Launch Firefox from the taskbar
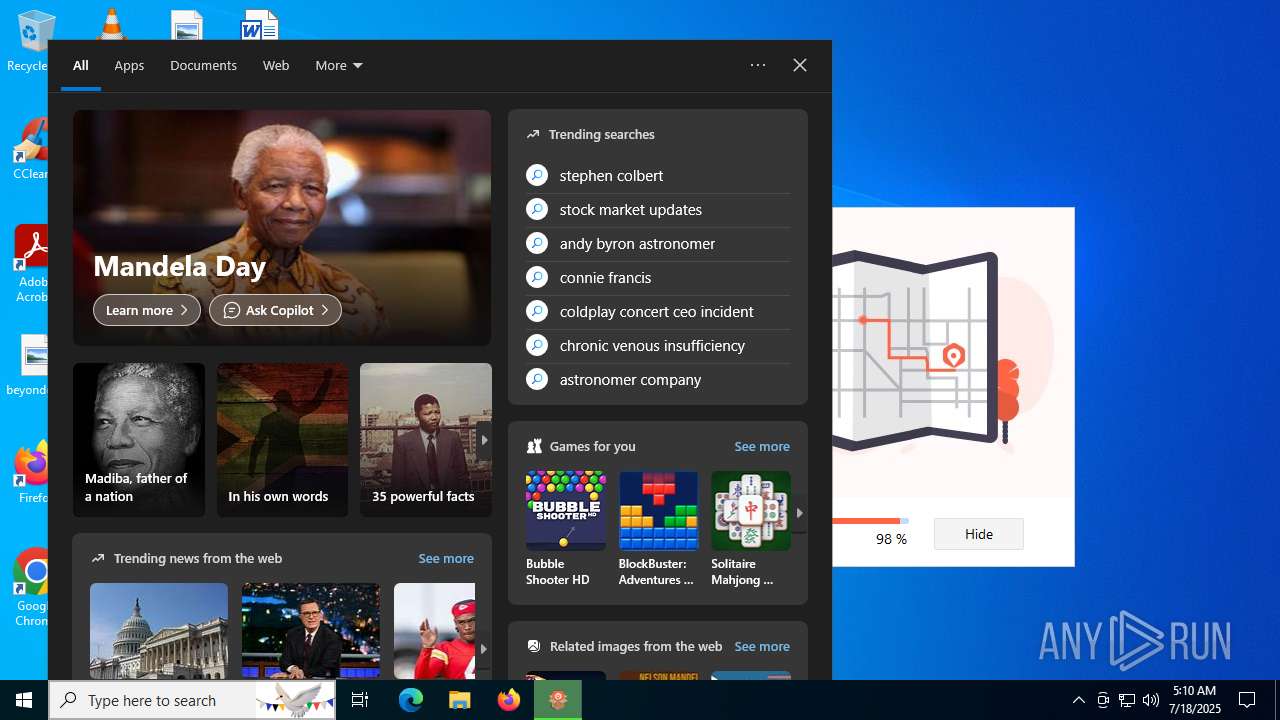This screenshot has height=720, width=1280. [x=509, y=700]
